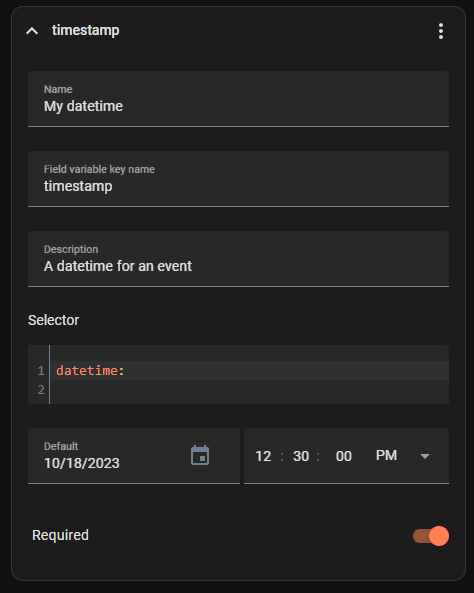Open the calendar date picker icon
474x593 pixels.
coord(200,455)
